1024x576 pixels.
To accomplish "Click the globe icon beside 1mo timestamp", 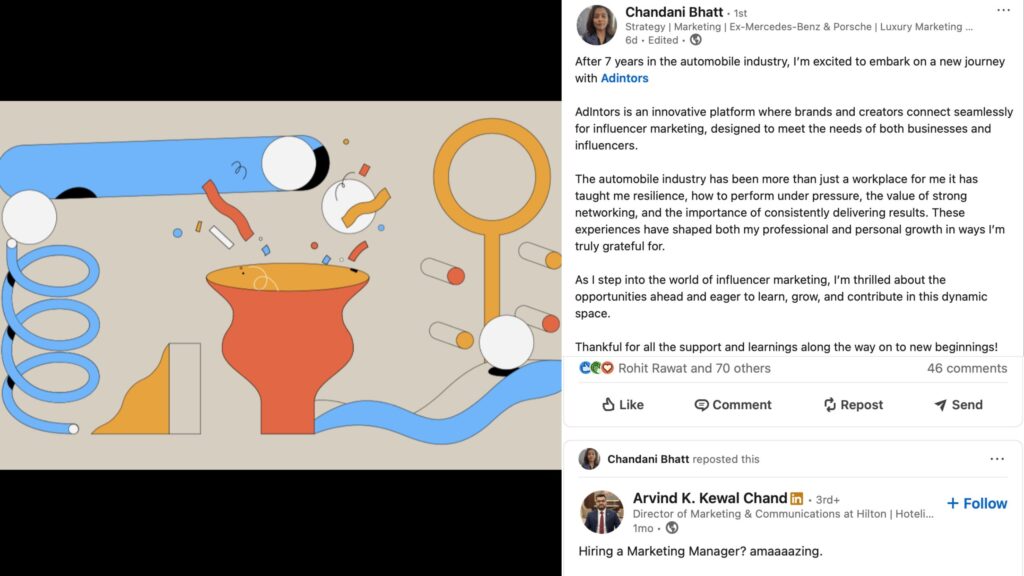I will coord(672,528).
